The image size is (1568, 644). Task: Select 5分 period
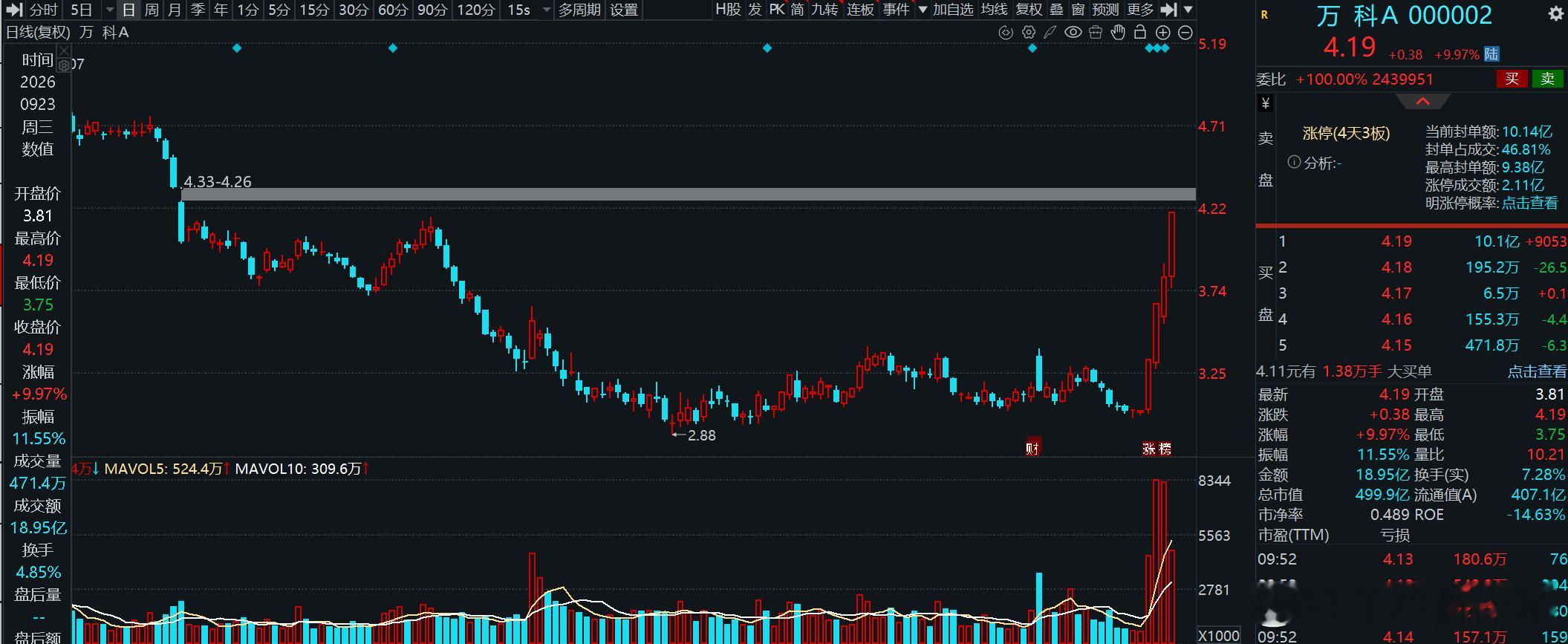tap(279, 10)
